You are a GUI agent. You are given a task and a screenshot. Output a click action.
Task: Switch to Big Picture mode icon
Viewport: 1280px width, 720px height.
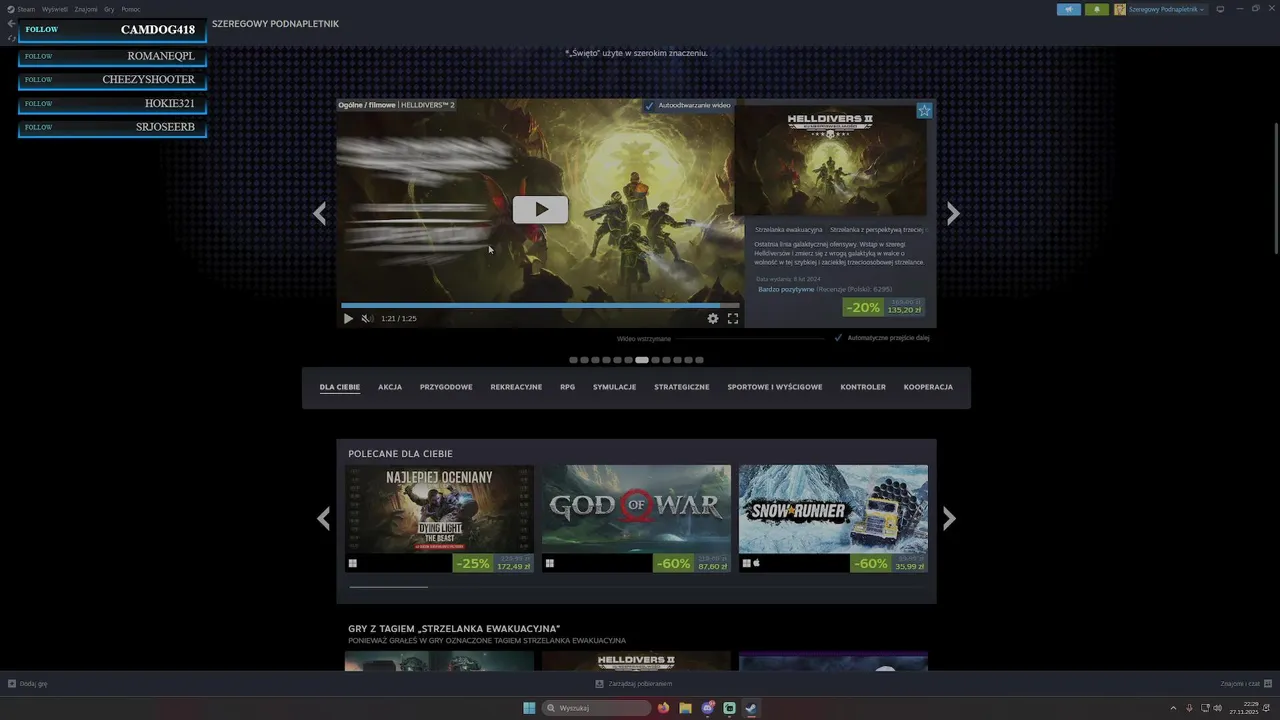pos(1220,9)
